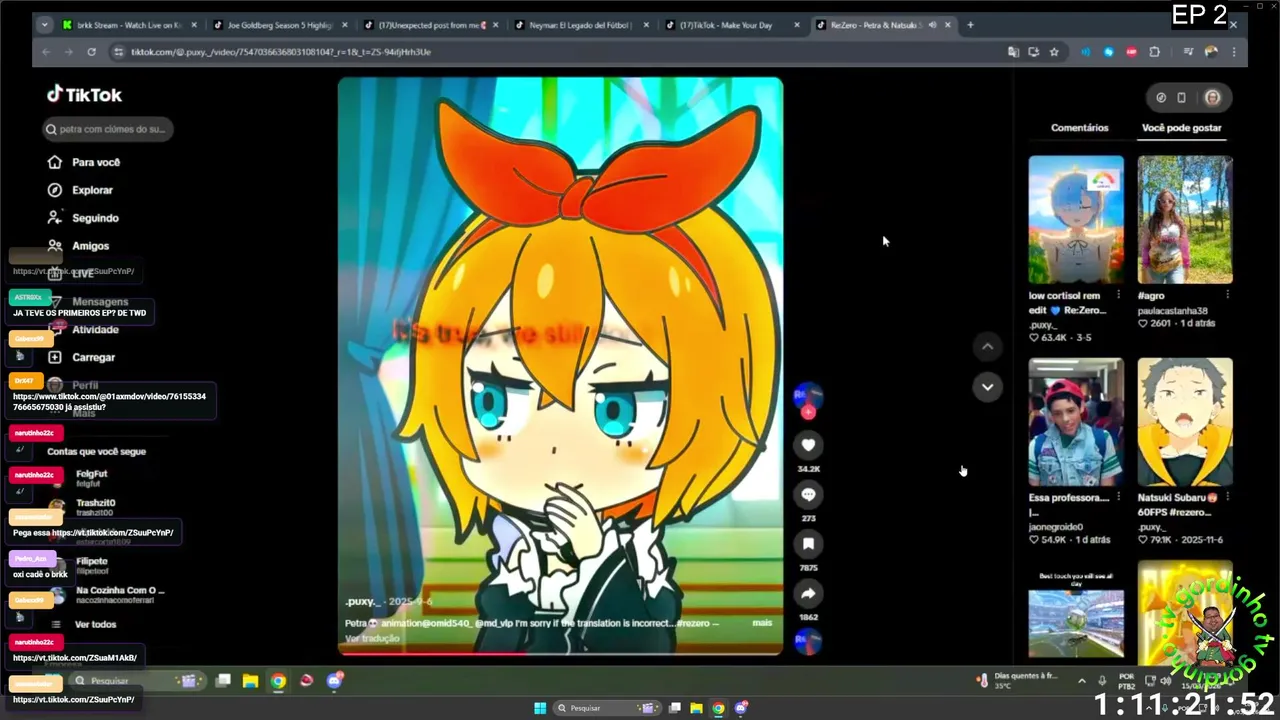Open the jaonegroide0 profile link
The height and width of the screenshot is (720, 1280).
tap(1056, 527)
